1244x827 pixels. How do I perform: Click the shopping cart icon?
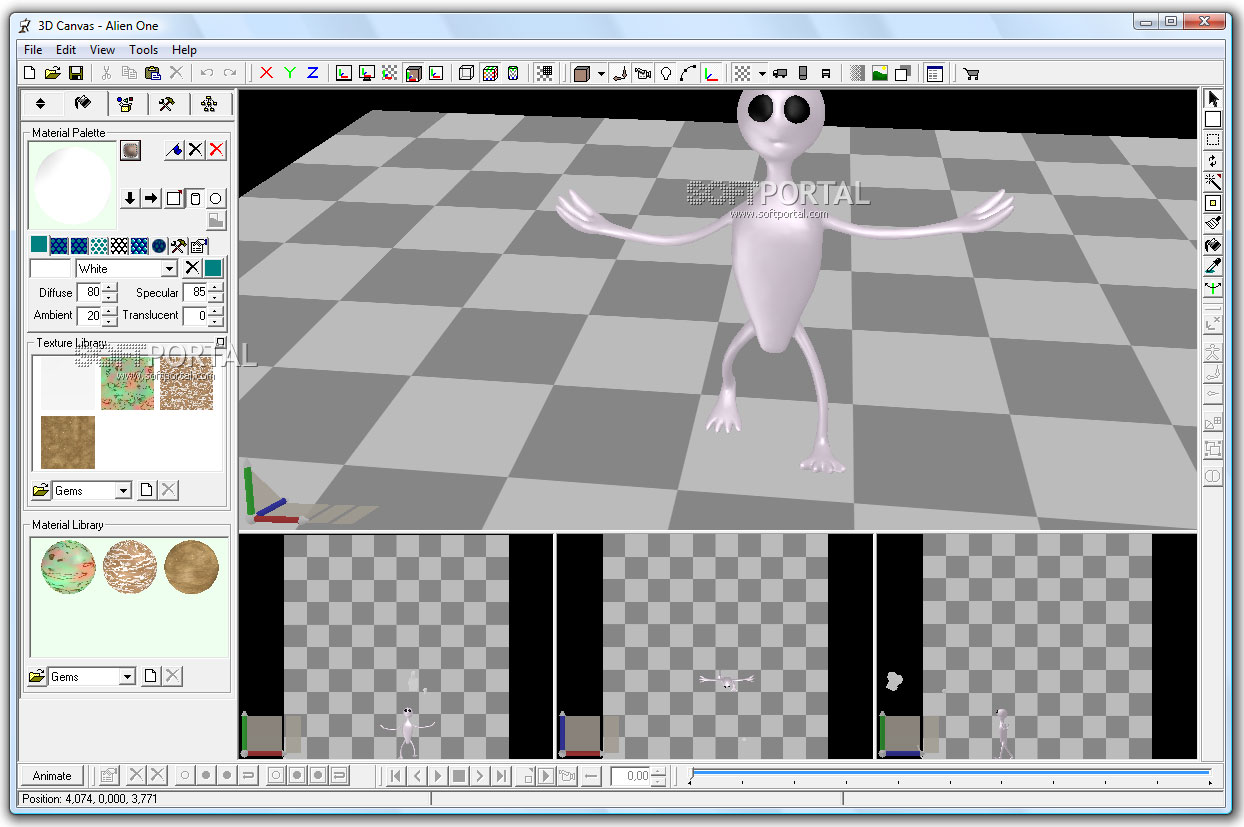point(970,73)
